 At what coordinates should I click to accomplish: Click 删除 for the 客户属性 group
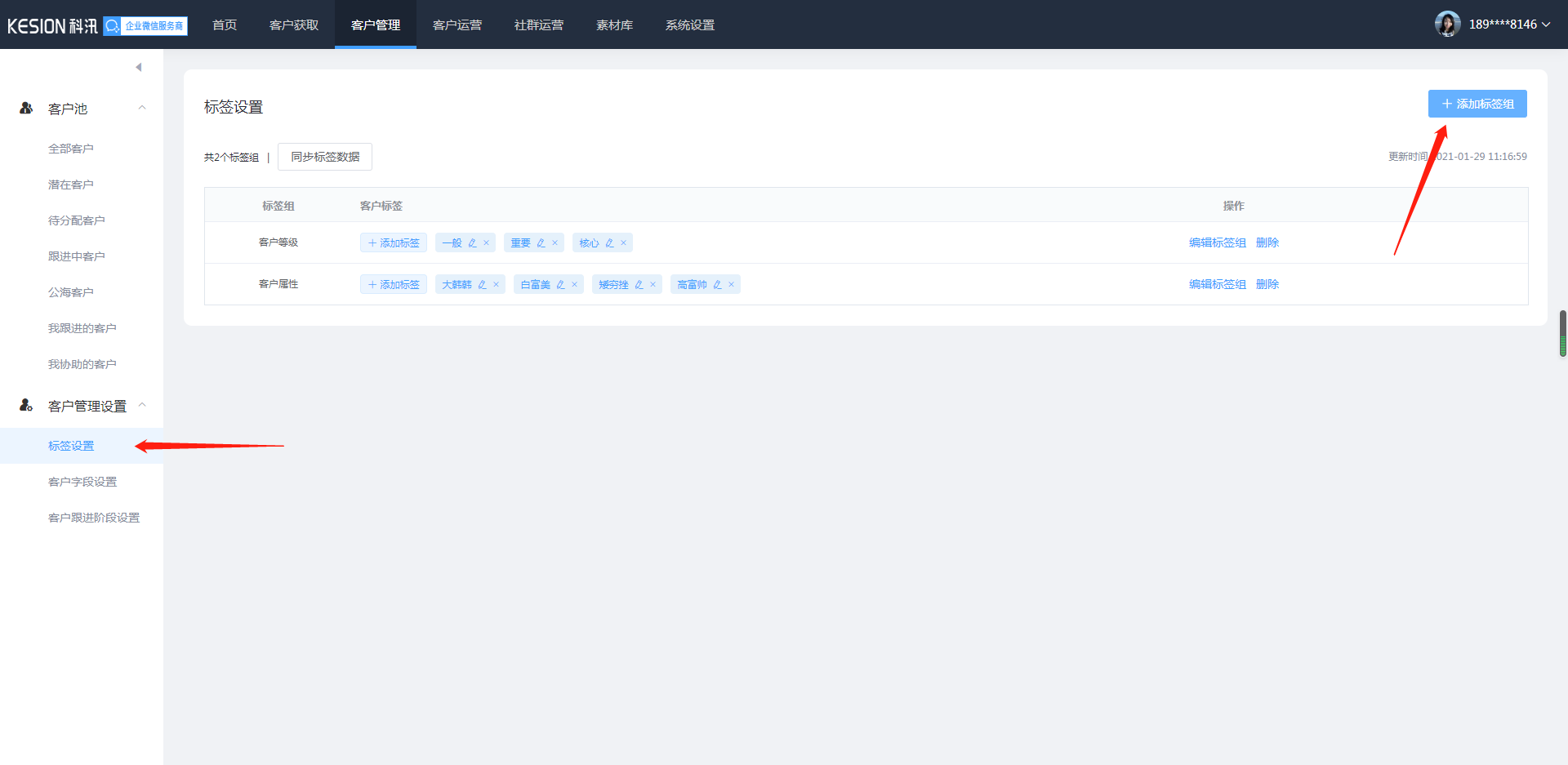click(x=1267, y=285)
